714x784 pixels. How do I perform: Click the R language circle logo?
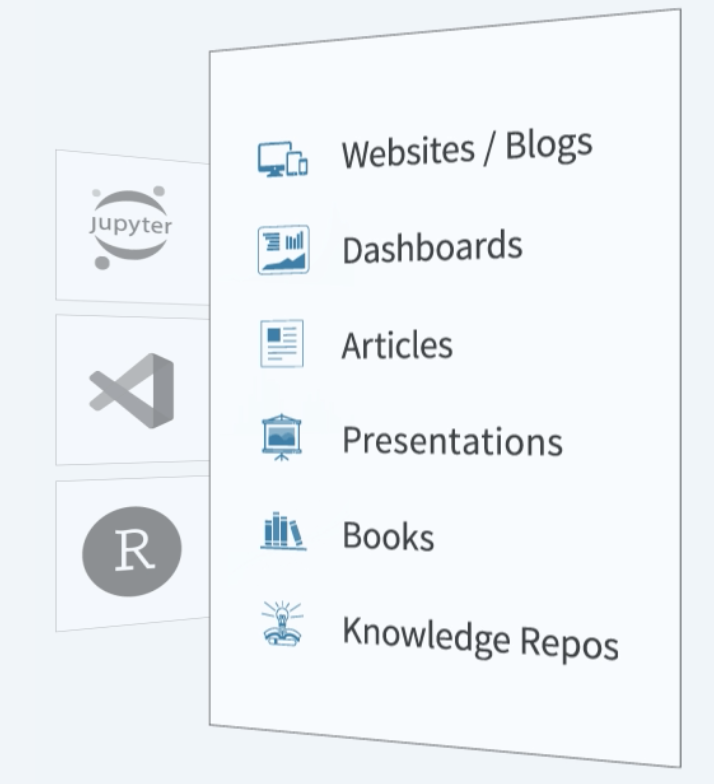132,551
